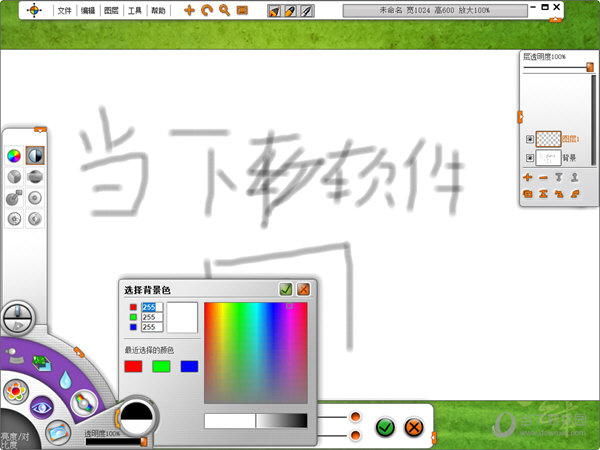600x450 pixels.
Task: Select the orange move cross tool
Action: 189,10
